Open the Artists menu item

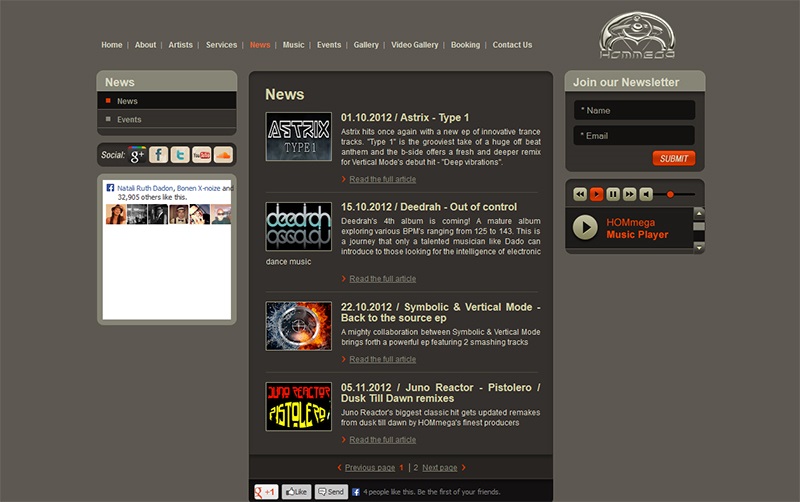click(x=181, y=45)
